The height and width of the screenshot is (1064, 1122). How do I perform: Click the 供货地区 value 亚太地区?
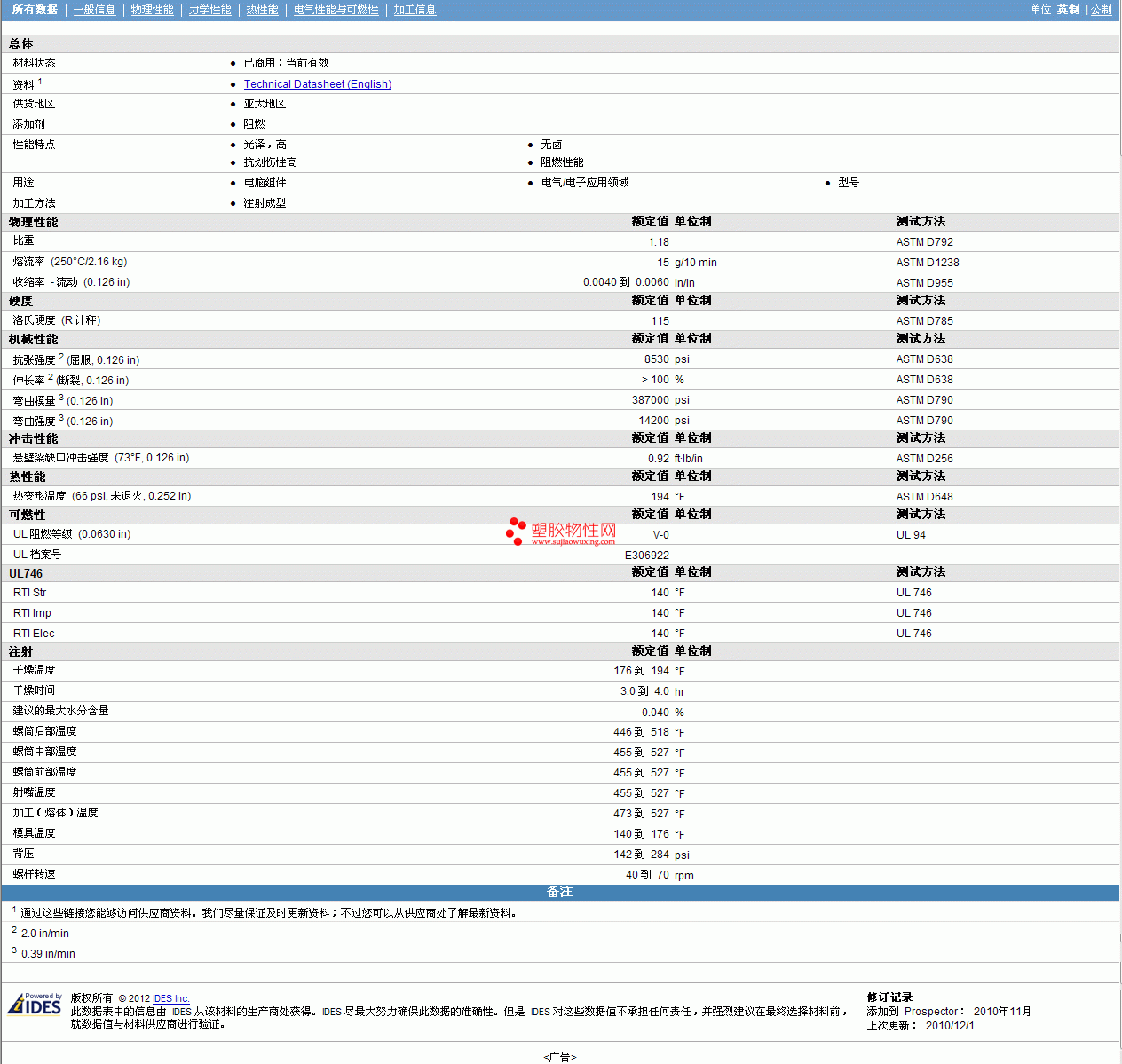tap(265, 104)
